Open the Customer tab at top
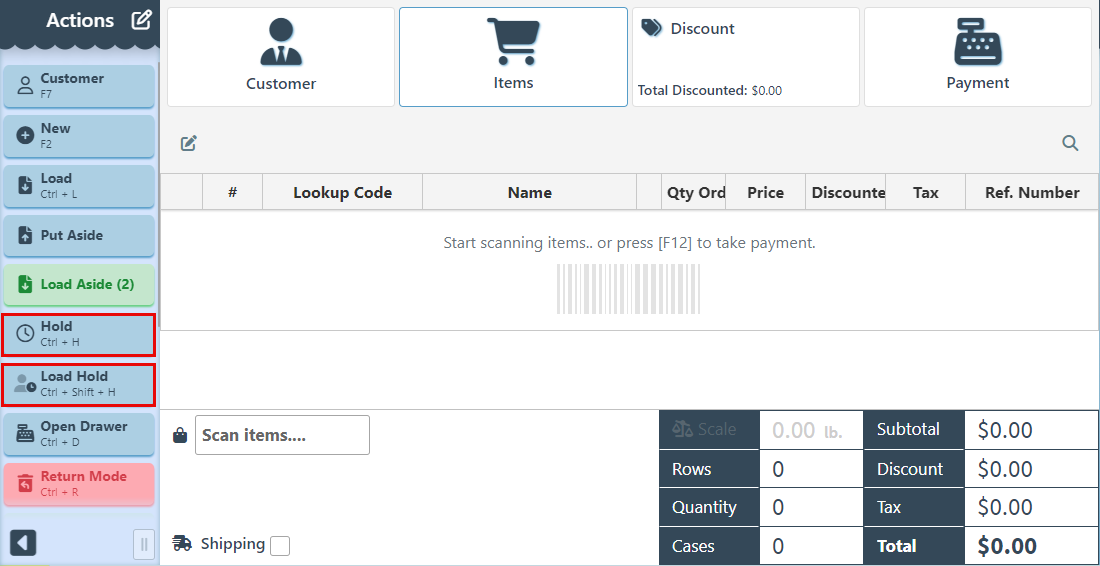The image size is (1100, 566). tap(281, 57)
